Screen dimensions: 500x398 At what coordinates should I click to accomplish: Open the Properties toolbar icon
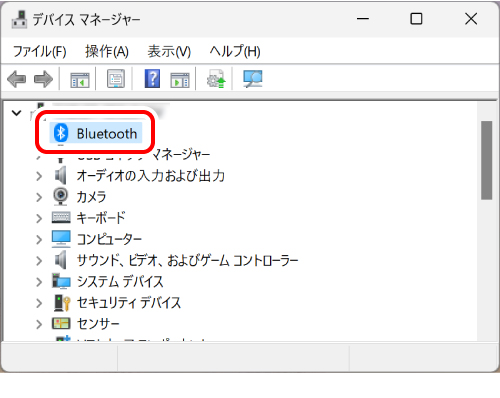[x=116, y=79]
